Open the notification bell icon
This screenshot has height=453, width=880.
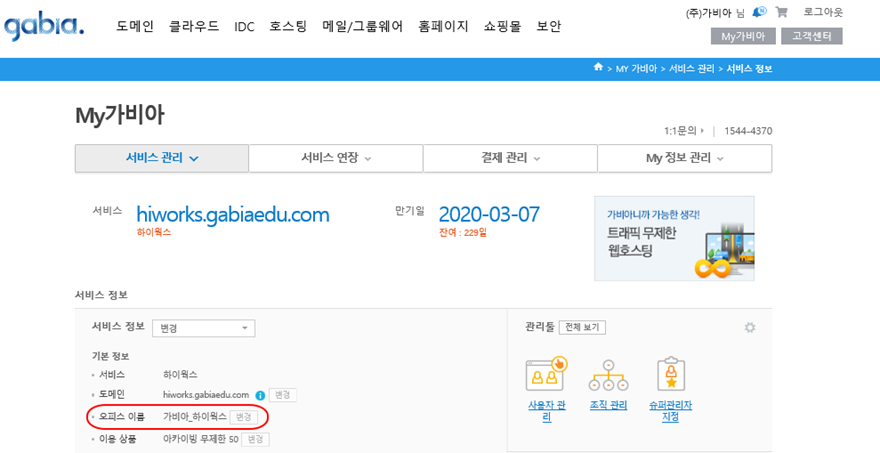click(x=759, y=12)
